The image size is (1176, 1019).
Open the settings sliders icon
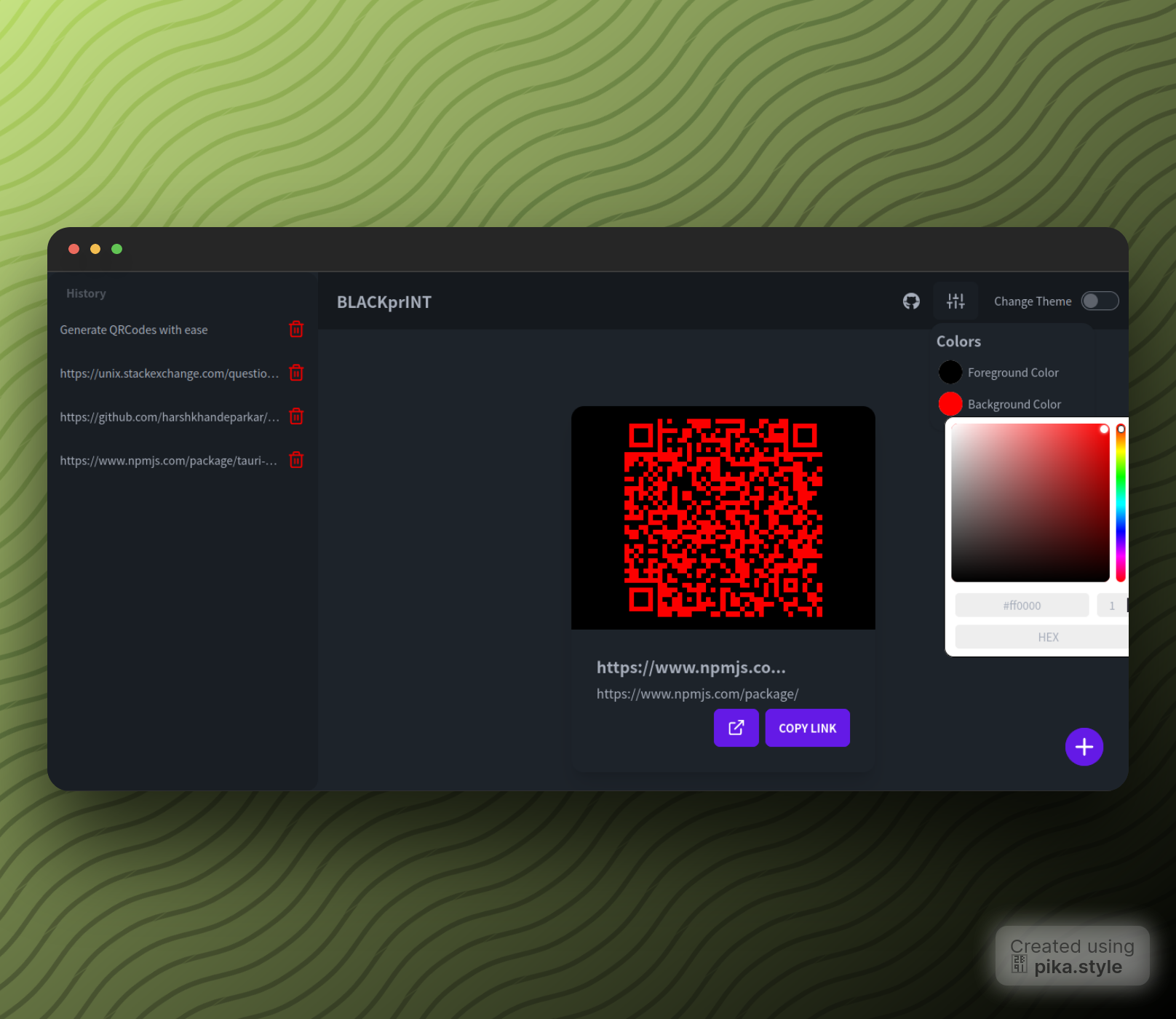955,301
